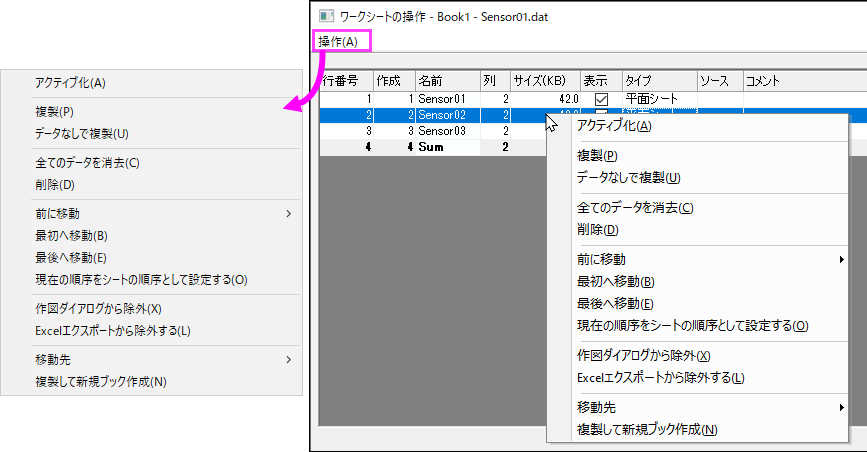Image resolution: width=867 pixels, height=452 pixels.
Task: Toggle the 表示 checkbox for Sensor01
Action: click(x=601, y=100)
